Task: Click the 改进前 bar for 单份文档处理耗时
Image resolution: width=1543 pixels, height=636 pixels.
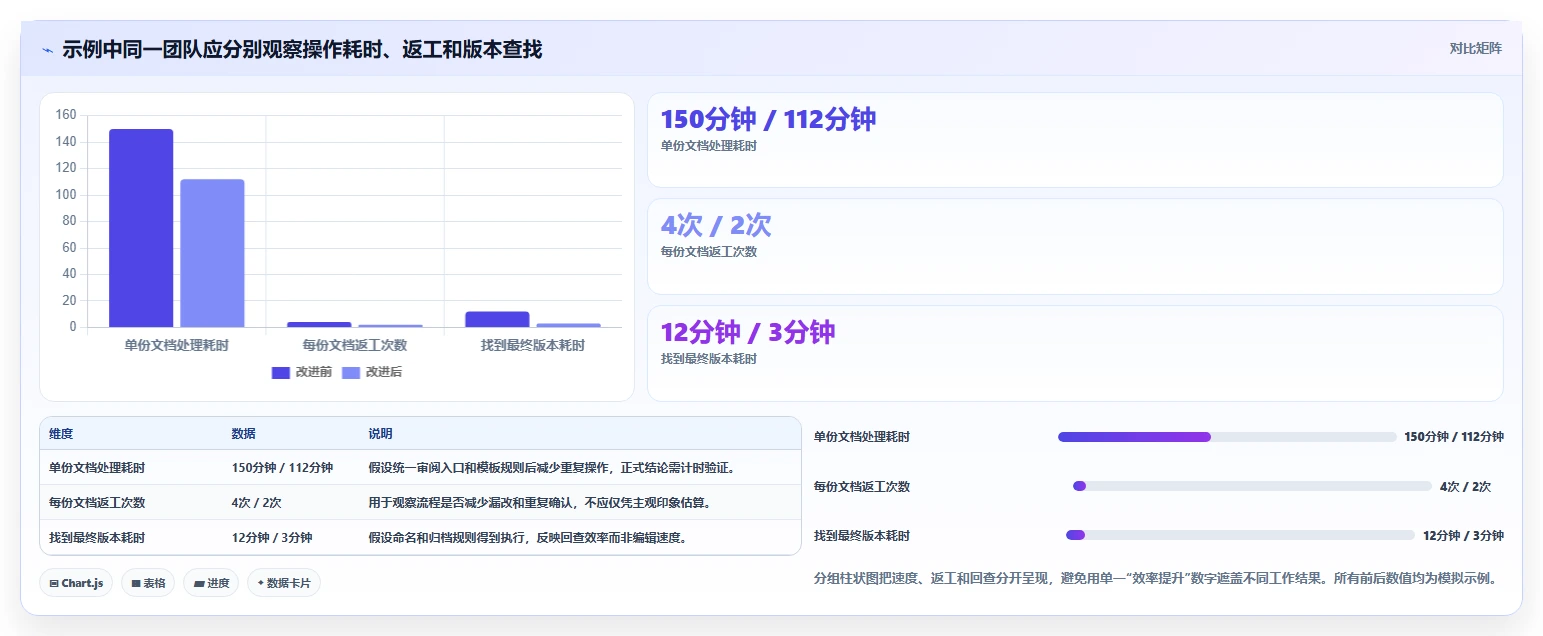Action: (141, 228)
